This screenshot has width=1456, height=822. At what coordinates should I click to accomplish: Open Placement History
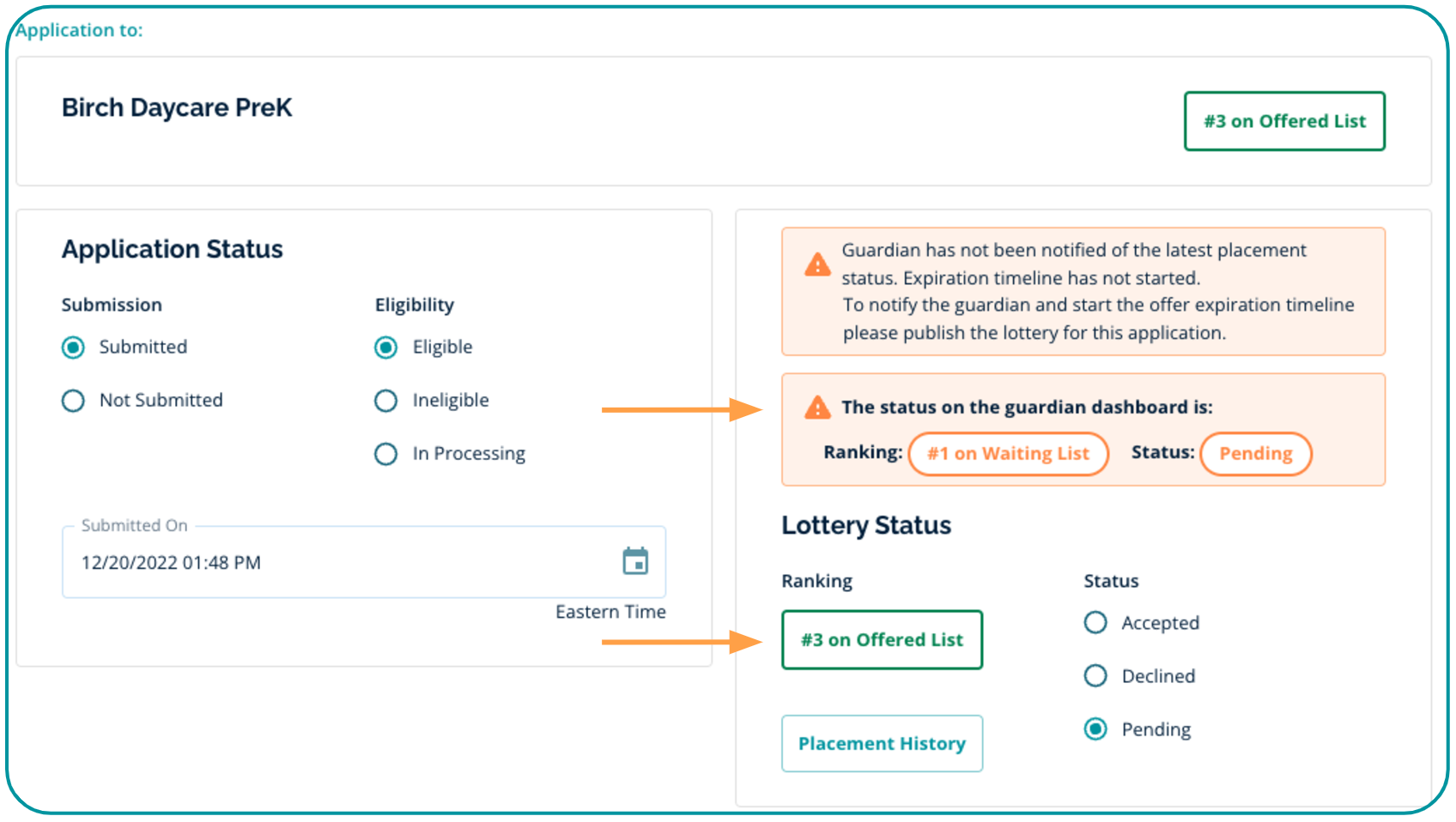coord(882,743)
